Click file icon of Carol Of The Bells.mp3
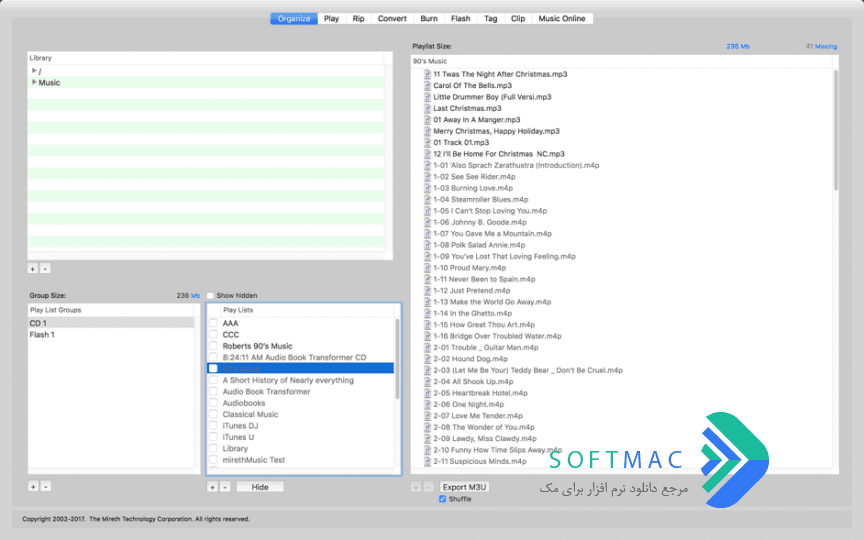The width and height of the screenshot is (864, 540). pyautogui.click(x=427, y=85)
